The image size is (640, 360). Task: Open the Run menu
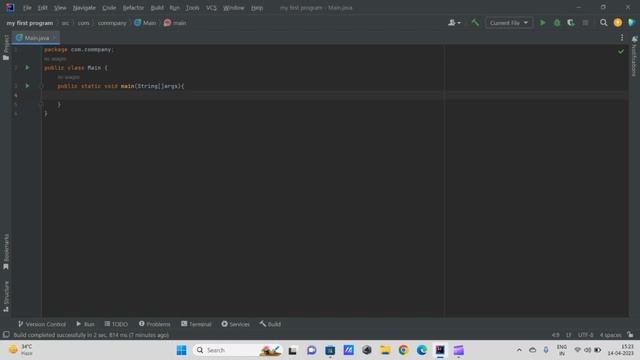click(175, 8)
